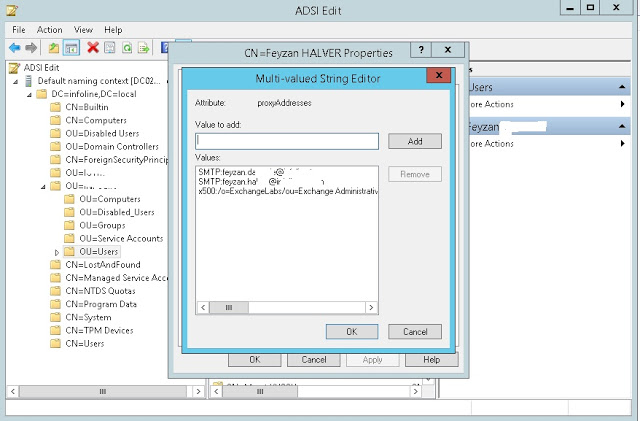640x421 pixels.
Task: Cancel the Multi-valued String Editor dialog
Action: (x=414, y=331)
